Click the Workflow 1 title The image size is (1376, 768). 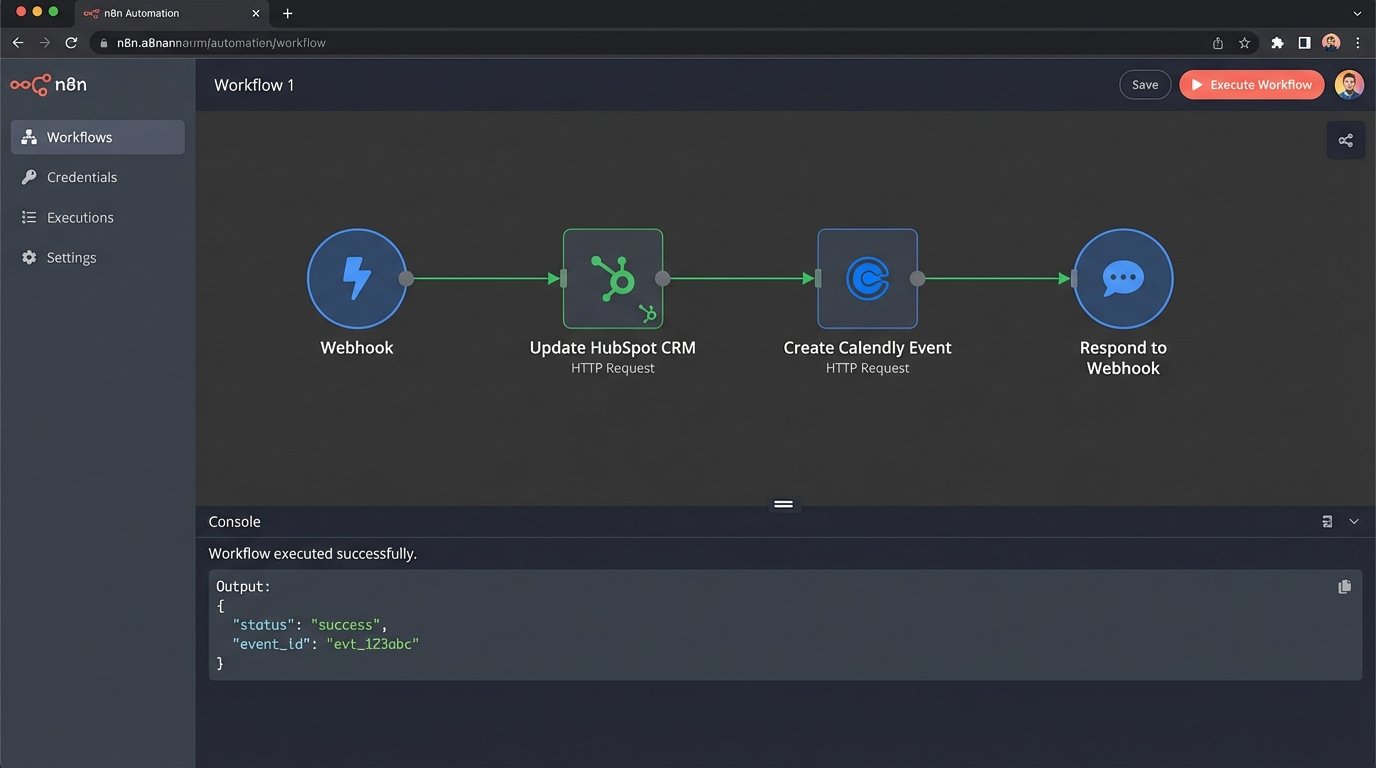[x=254, y=85]
